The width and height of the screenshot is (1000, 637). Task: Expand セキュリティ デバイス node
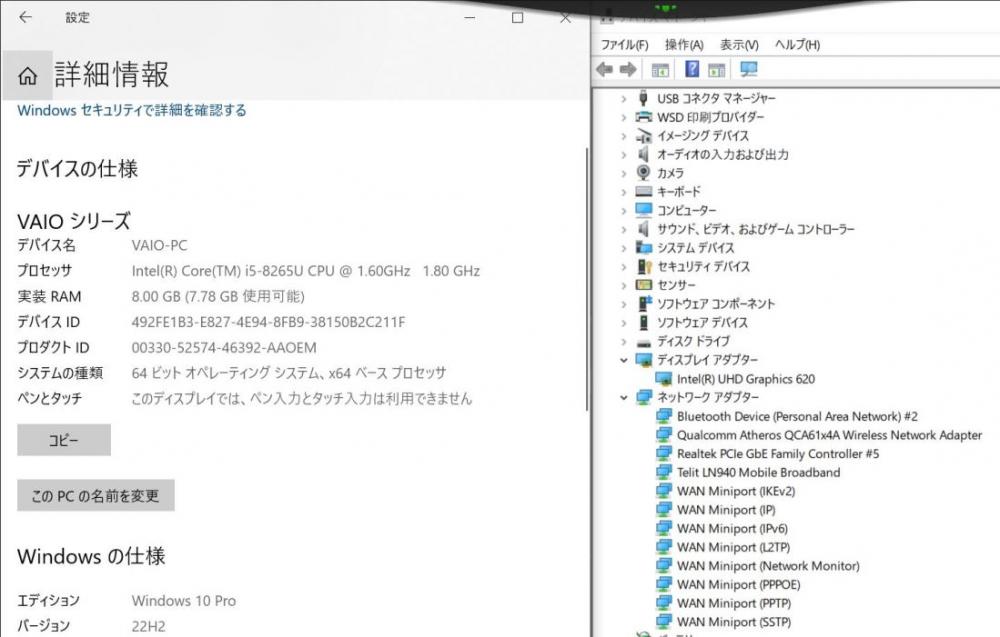coord(624,267)
